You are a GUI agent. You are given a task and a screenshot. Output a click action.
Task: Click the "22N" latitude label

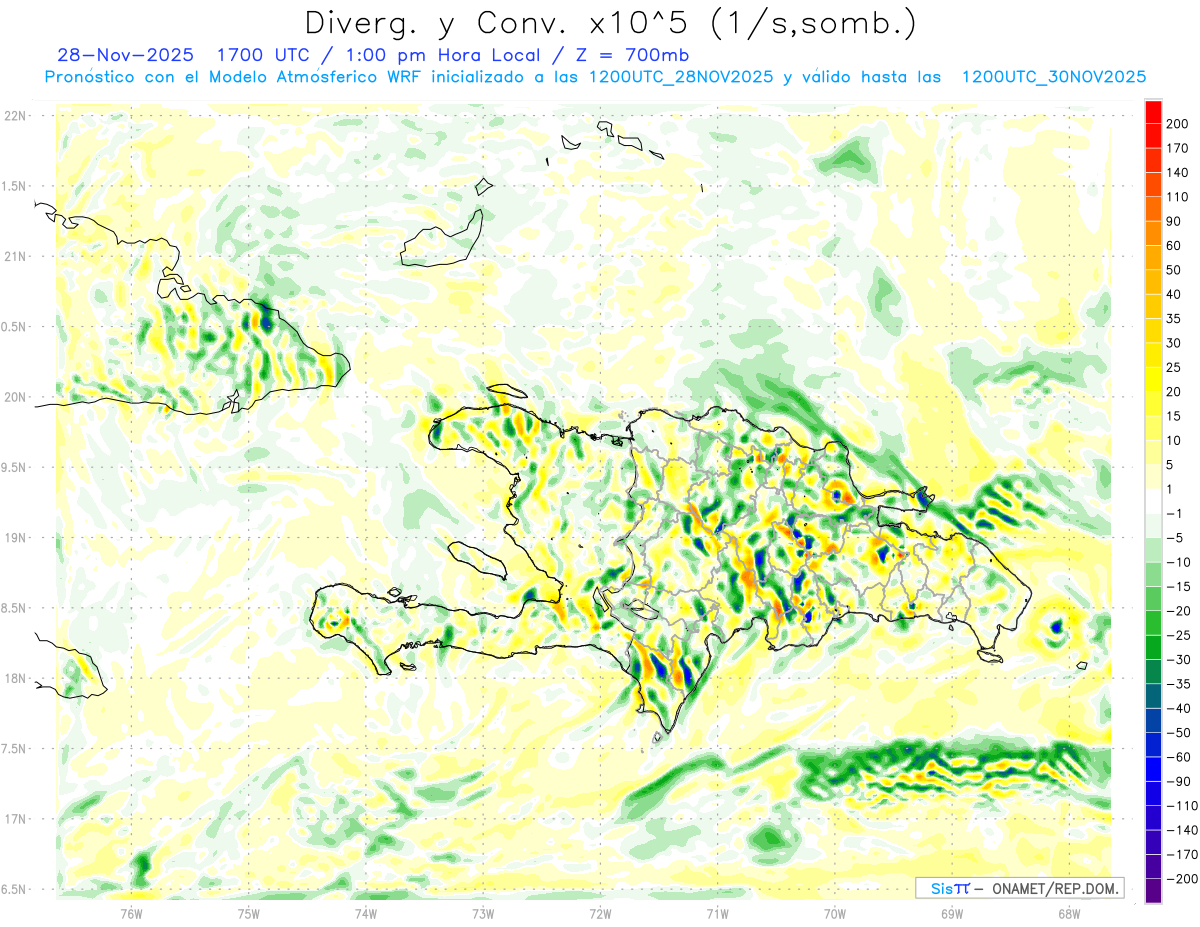(x=14, y=116)
